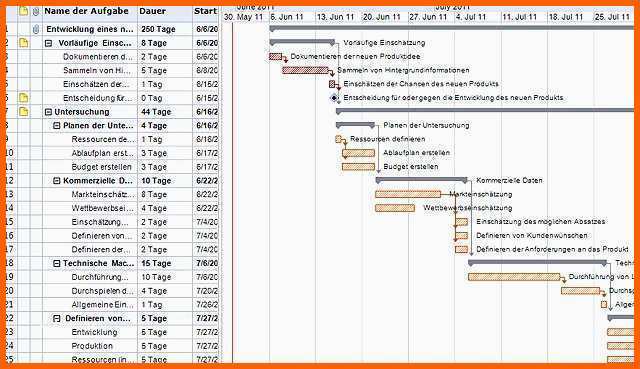Collapse the Vorläufige Einsc... task group

tap(48, 43)
